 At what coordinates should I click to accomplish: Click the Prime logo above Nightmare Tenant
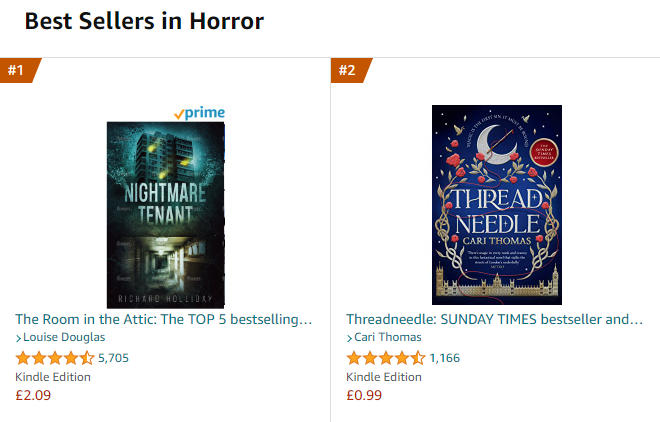pos(199,112)
